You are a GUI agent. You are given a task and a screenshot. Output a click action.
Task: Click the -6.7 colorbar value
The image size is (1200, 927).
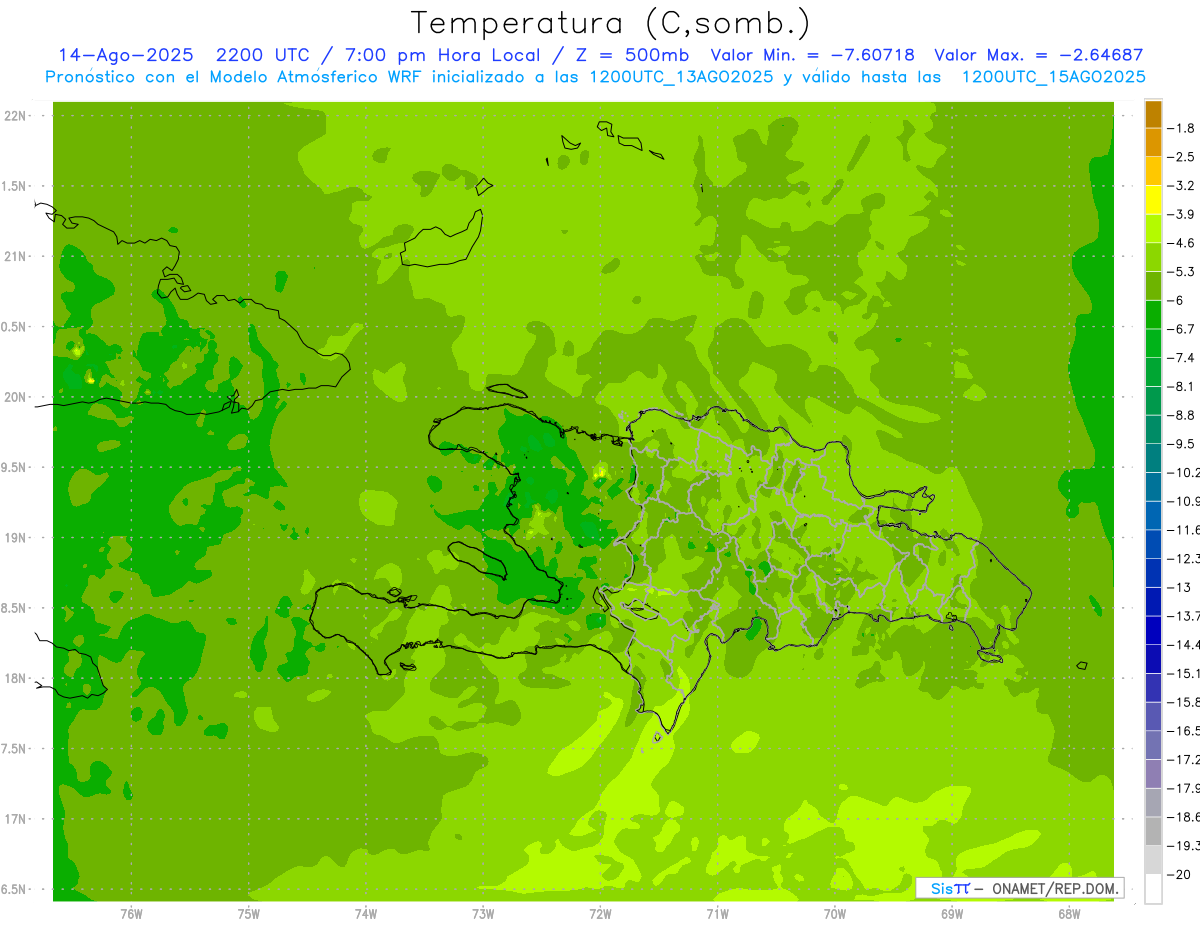pyautogui.click(x=1180, y=329)
